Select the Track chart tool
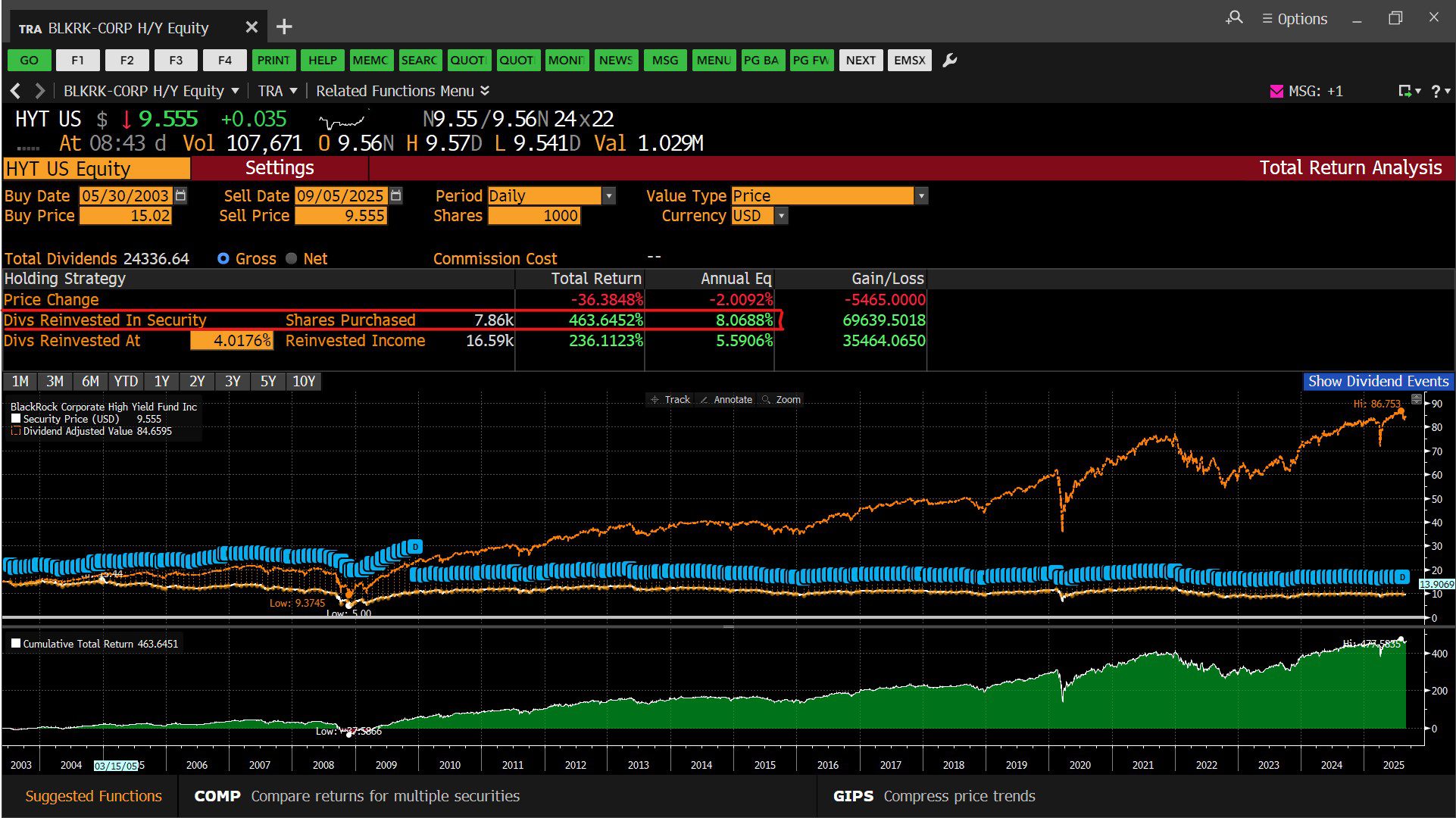This screenshot has width=1456, height=818. pos(670,399)
